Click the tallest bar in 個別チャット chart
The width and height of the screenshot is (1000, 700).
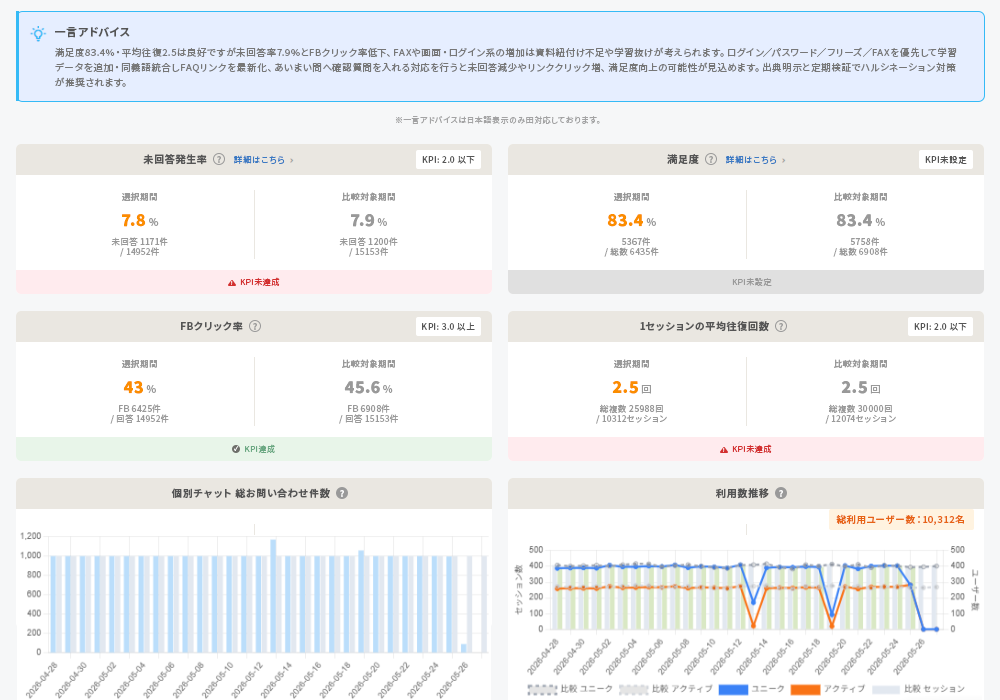coord(273,596)
